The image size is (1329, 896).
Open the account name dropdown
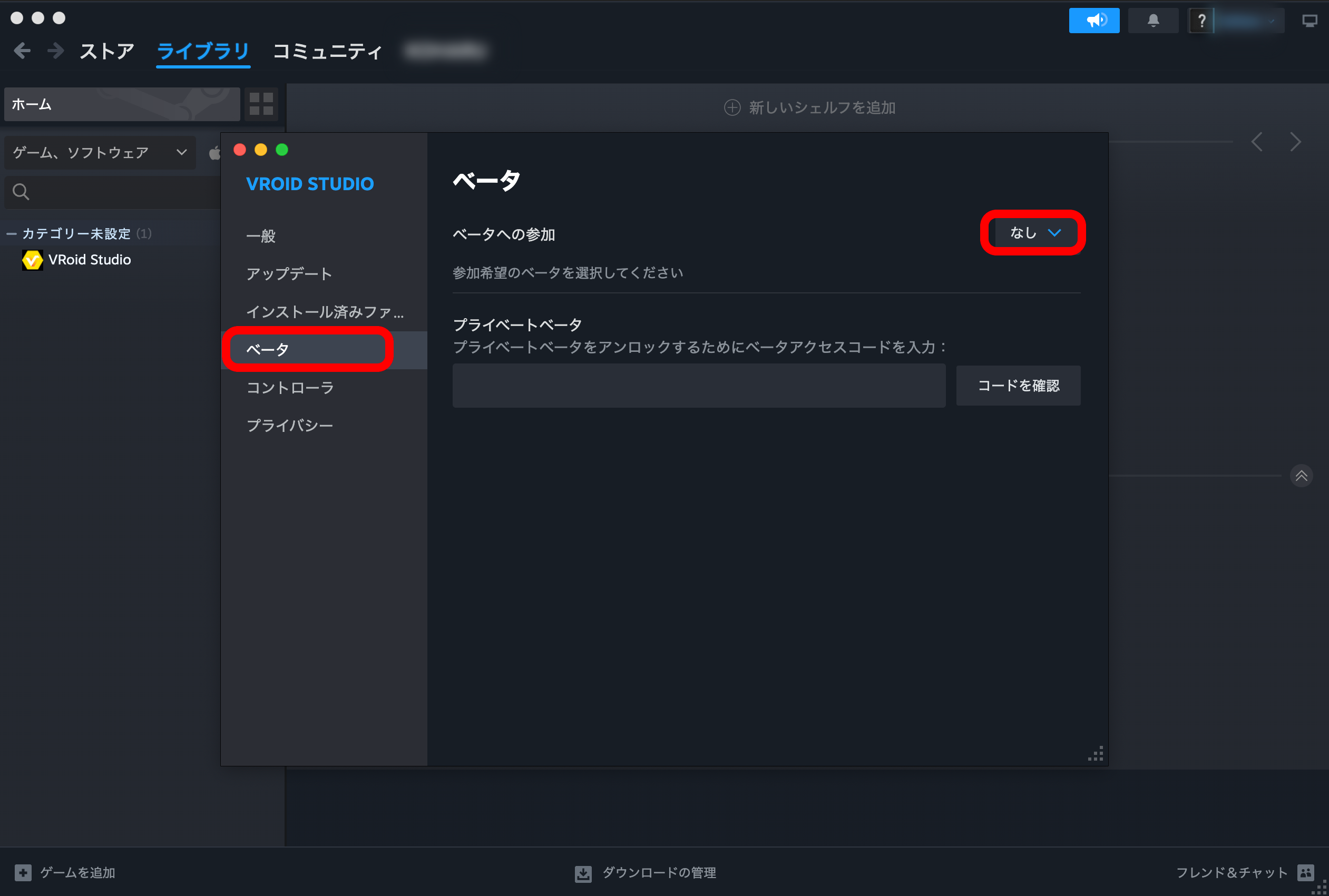click(1249, 21)
